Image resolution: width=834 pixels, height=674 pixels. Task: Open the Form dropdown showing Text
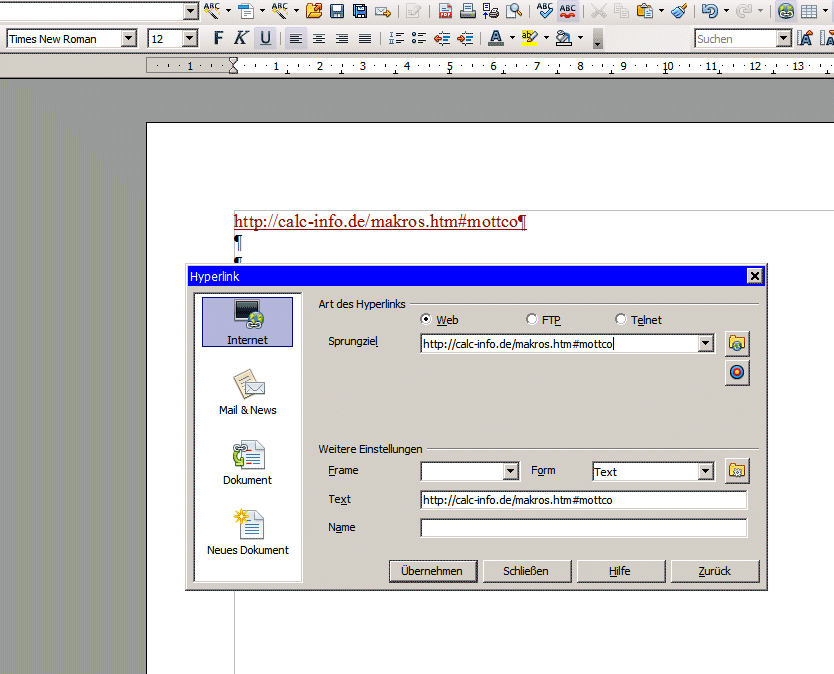point(705,471)
